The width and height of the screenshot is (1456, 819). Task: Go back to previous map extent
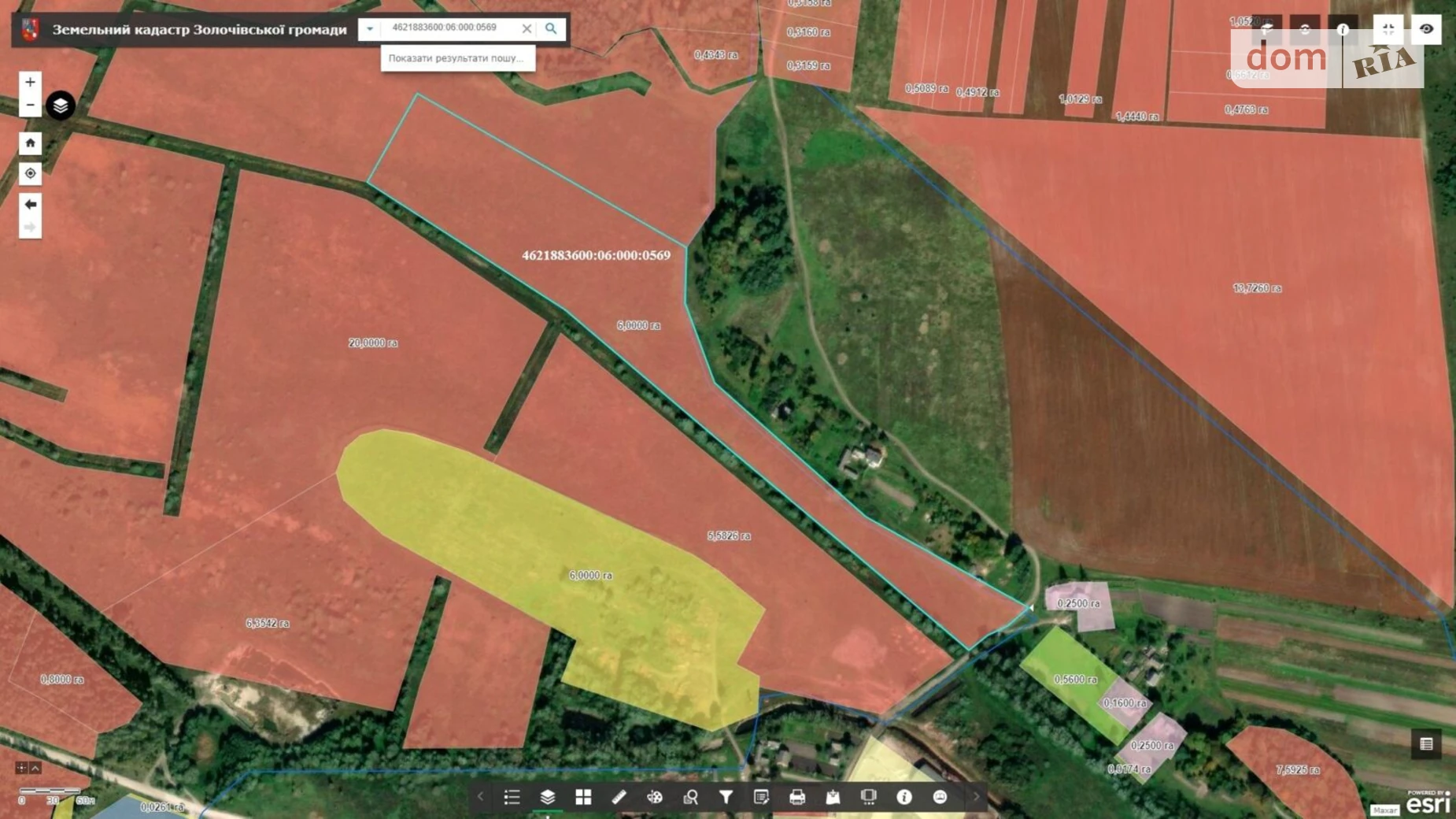[x=30, y=205]
